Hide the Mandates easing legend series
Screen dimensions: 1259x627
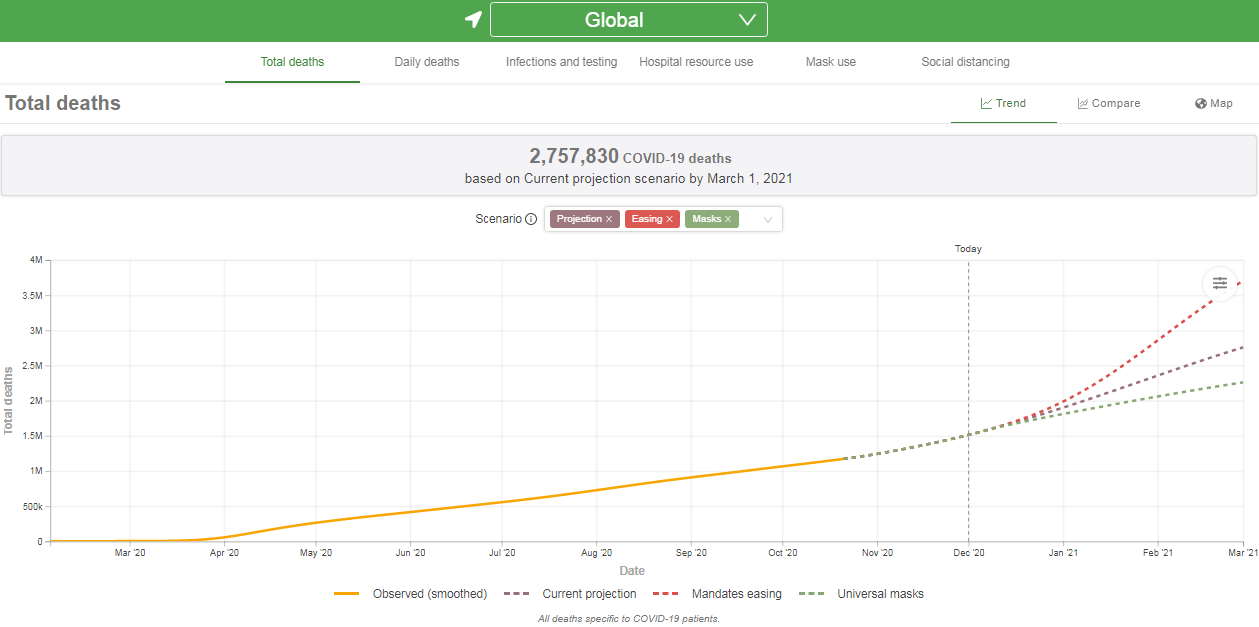(716, 594)
